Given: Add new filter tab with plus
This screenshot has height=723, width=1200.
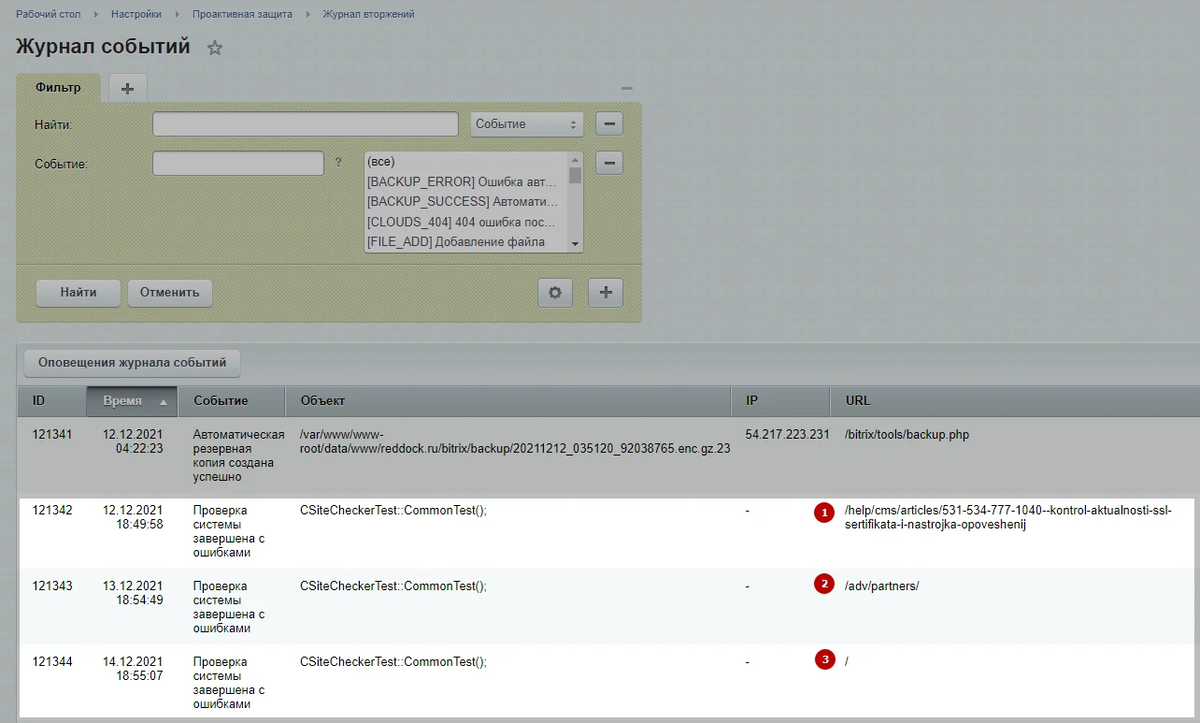Looking at the screenshot, I should [x=127, y=88].
